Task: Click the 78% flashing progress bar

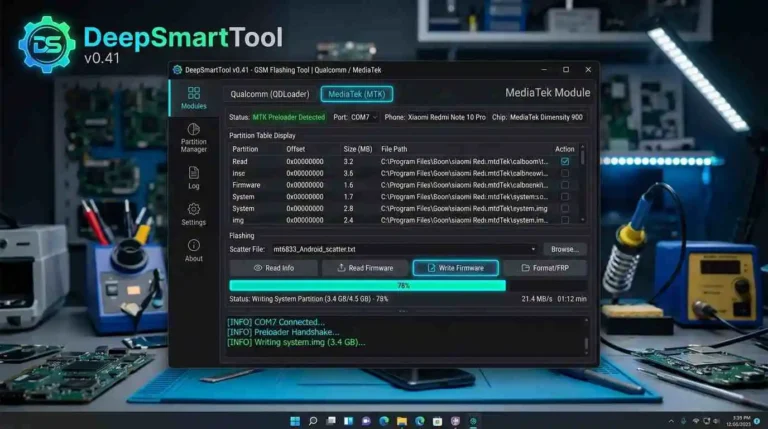Action: (x=408, y=286)
